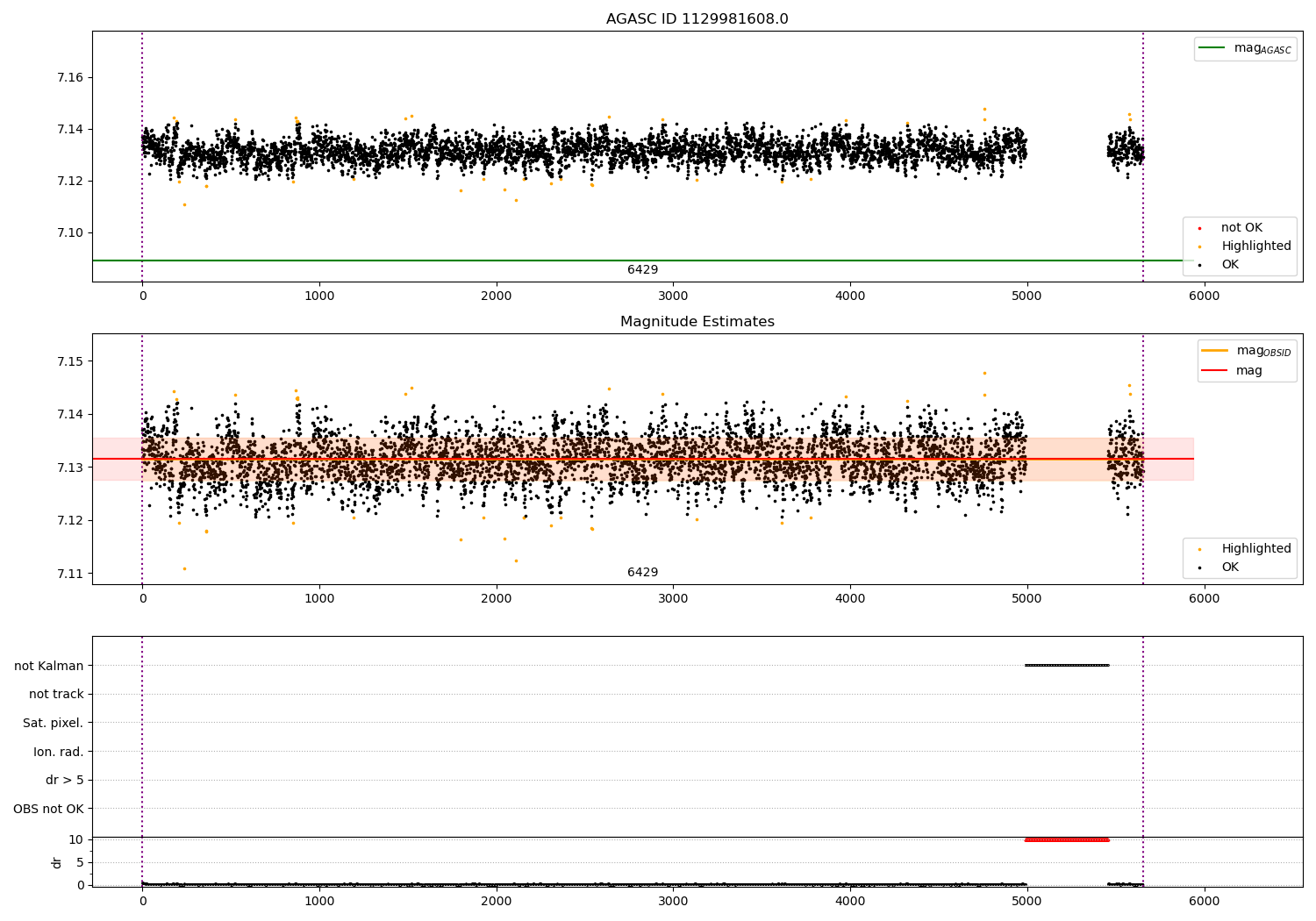Click the 'OBS not OK' row label
Viewport: 1316px width, 921px height.
(49, 809)
